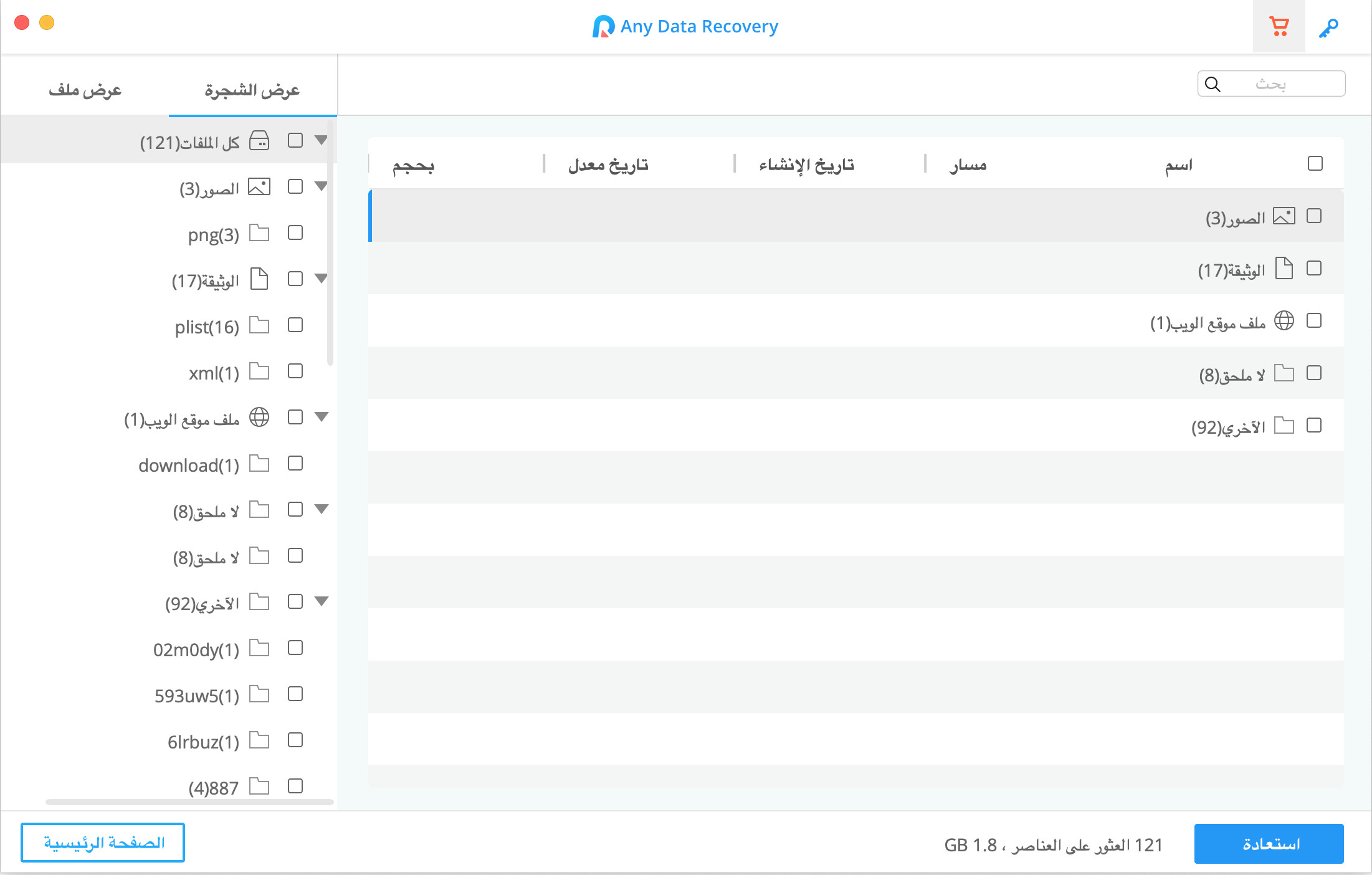Click folder icon in الآخري(92) table row
The image size is (1372, 875).
coord(1284,426)
